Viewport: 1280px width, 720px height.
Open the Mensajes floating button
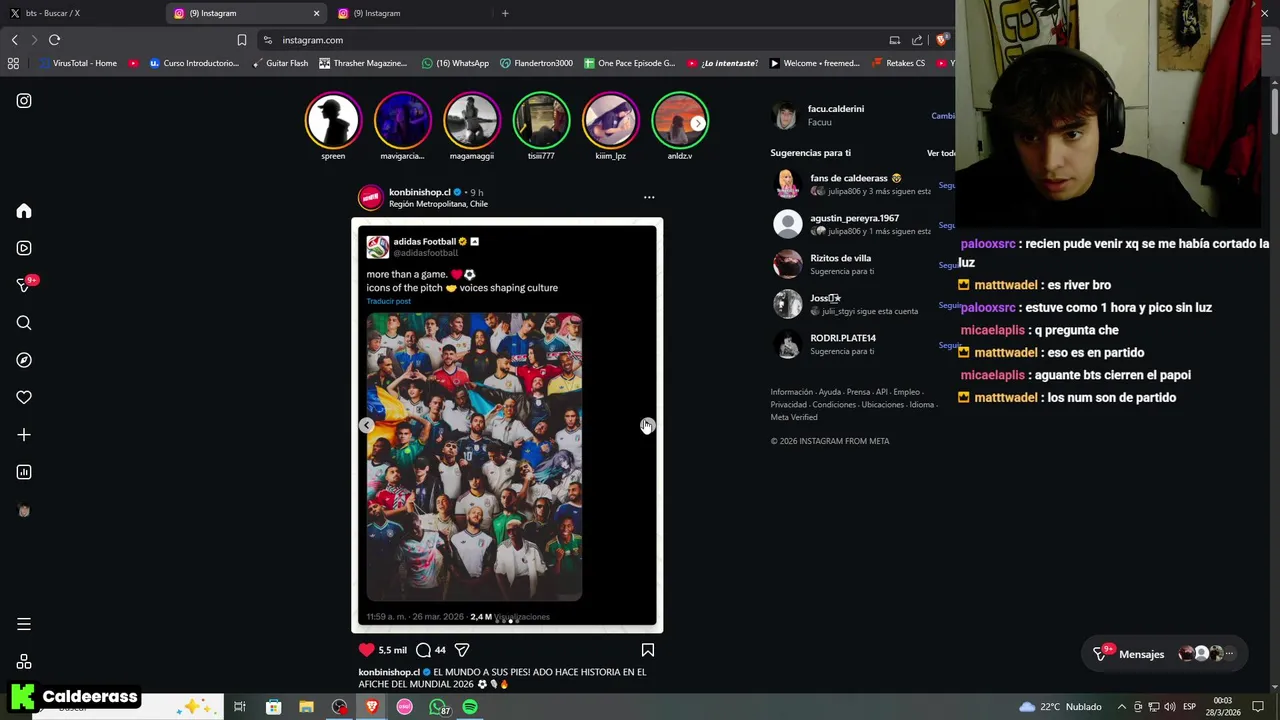pos(1165,654)
